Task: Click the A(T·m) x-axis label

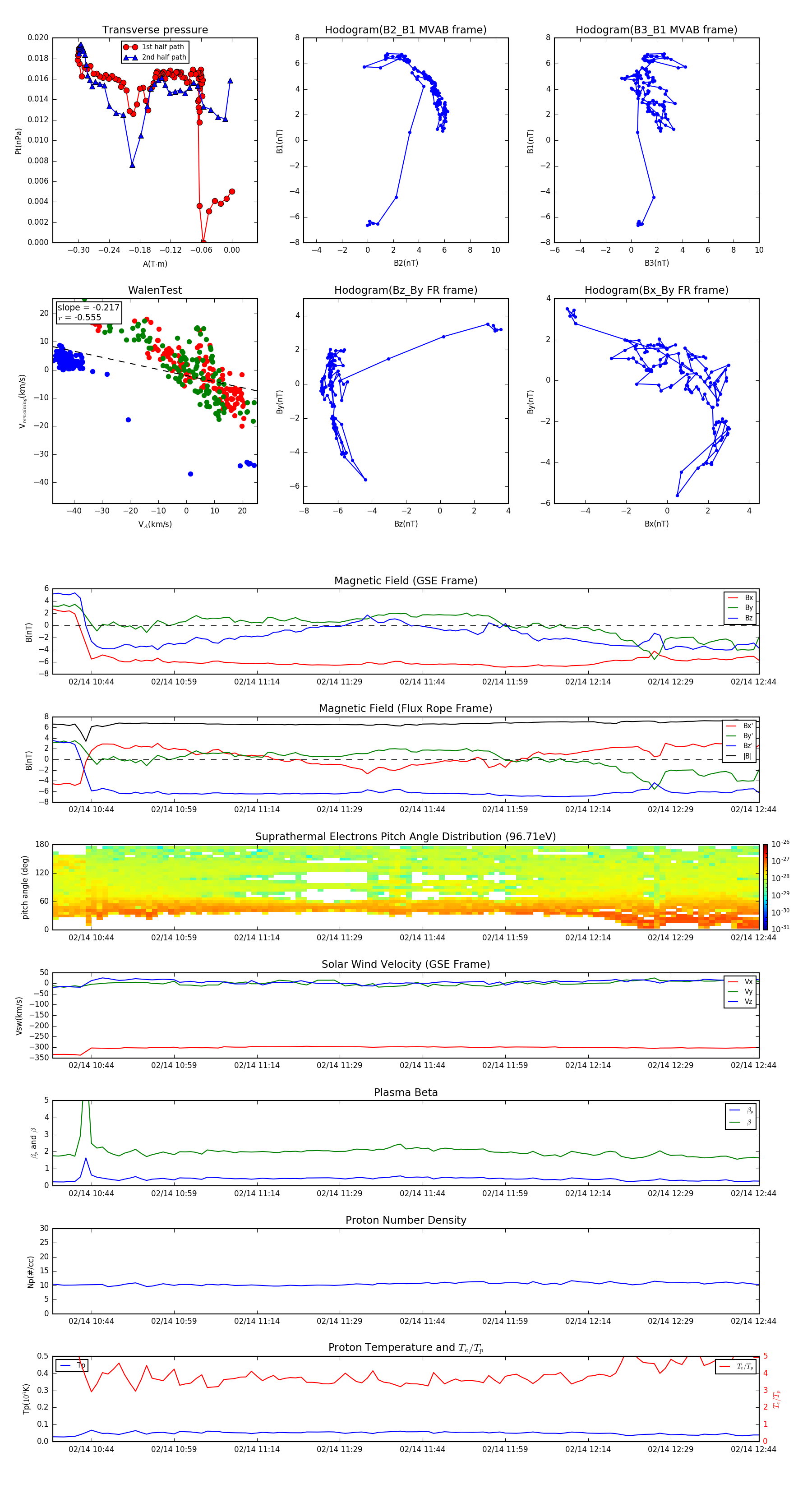Action: click(155, 264)
